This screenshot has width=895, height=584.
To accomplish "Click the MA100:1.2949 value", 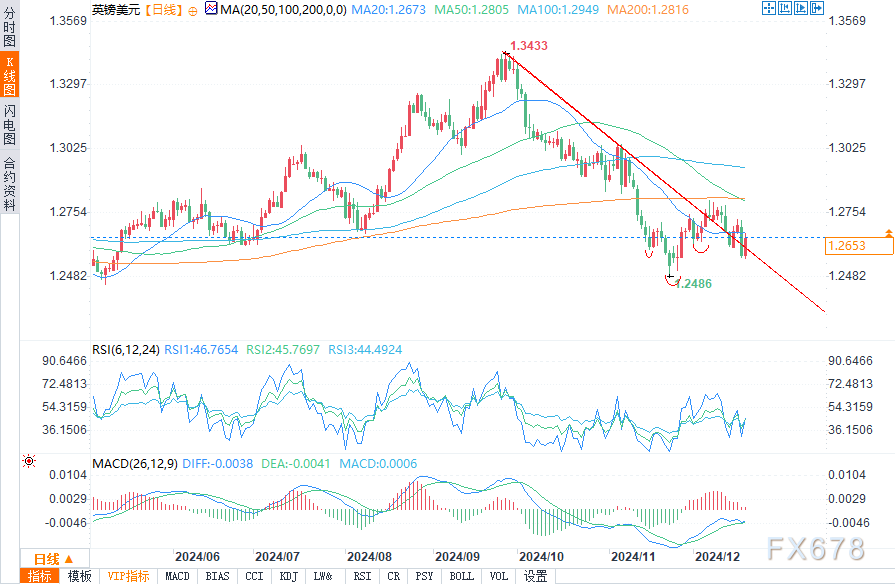I will click(x=558, y=10).
